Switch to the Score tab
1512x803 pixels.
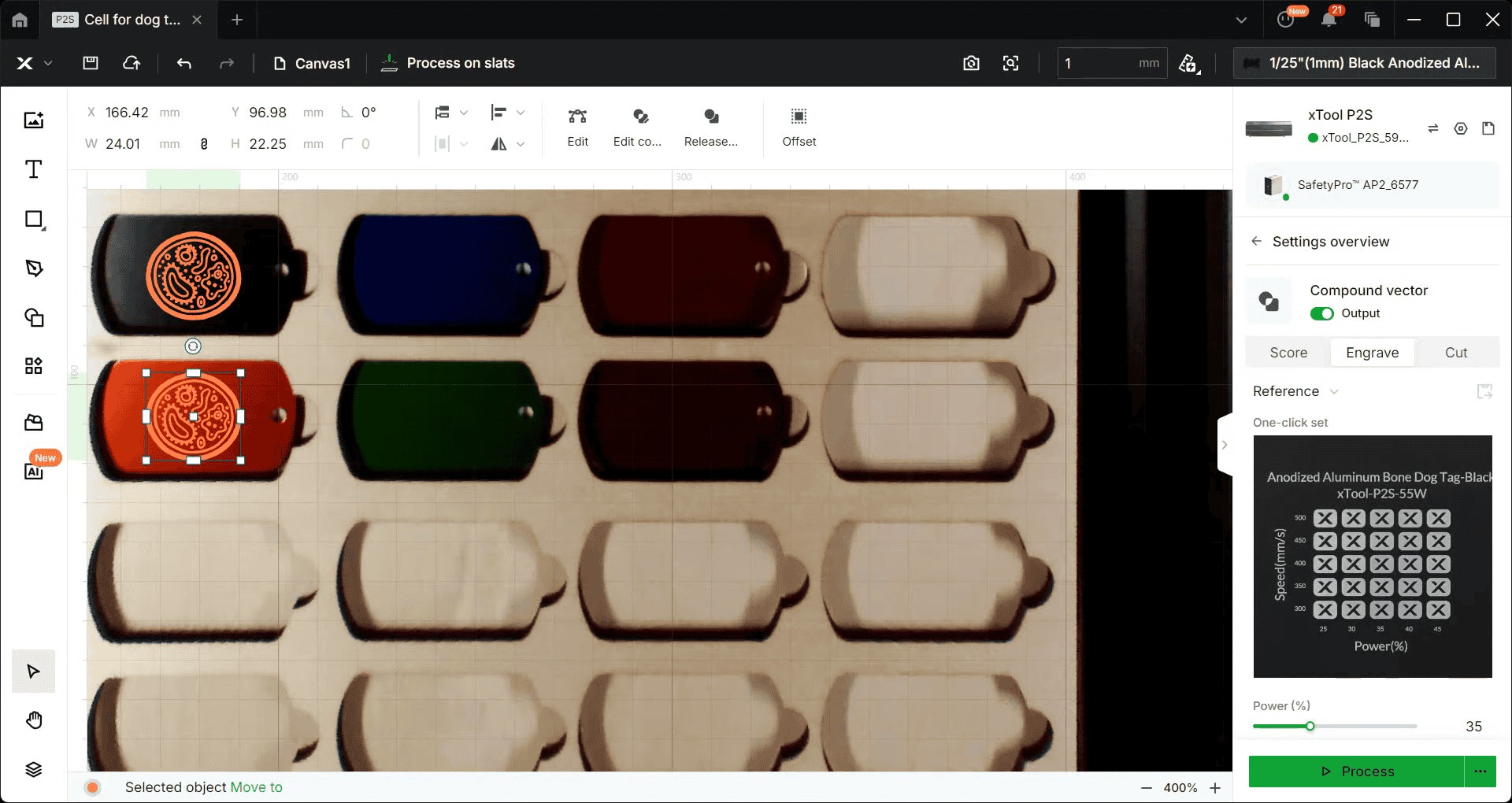1288,353
